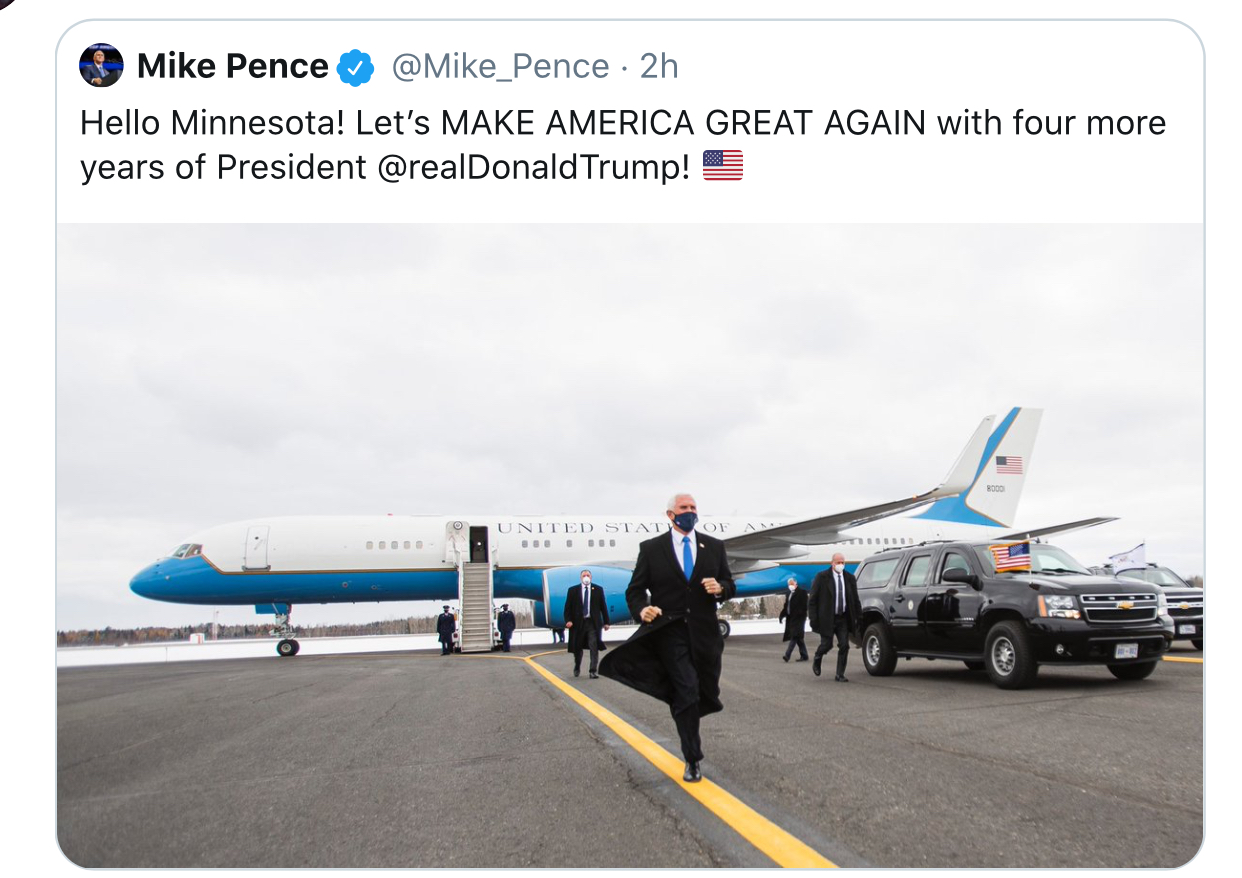The image size is (1242, 878).
Task: Click the small flag mounted on SUV
Action: pos(1011,557)
